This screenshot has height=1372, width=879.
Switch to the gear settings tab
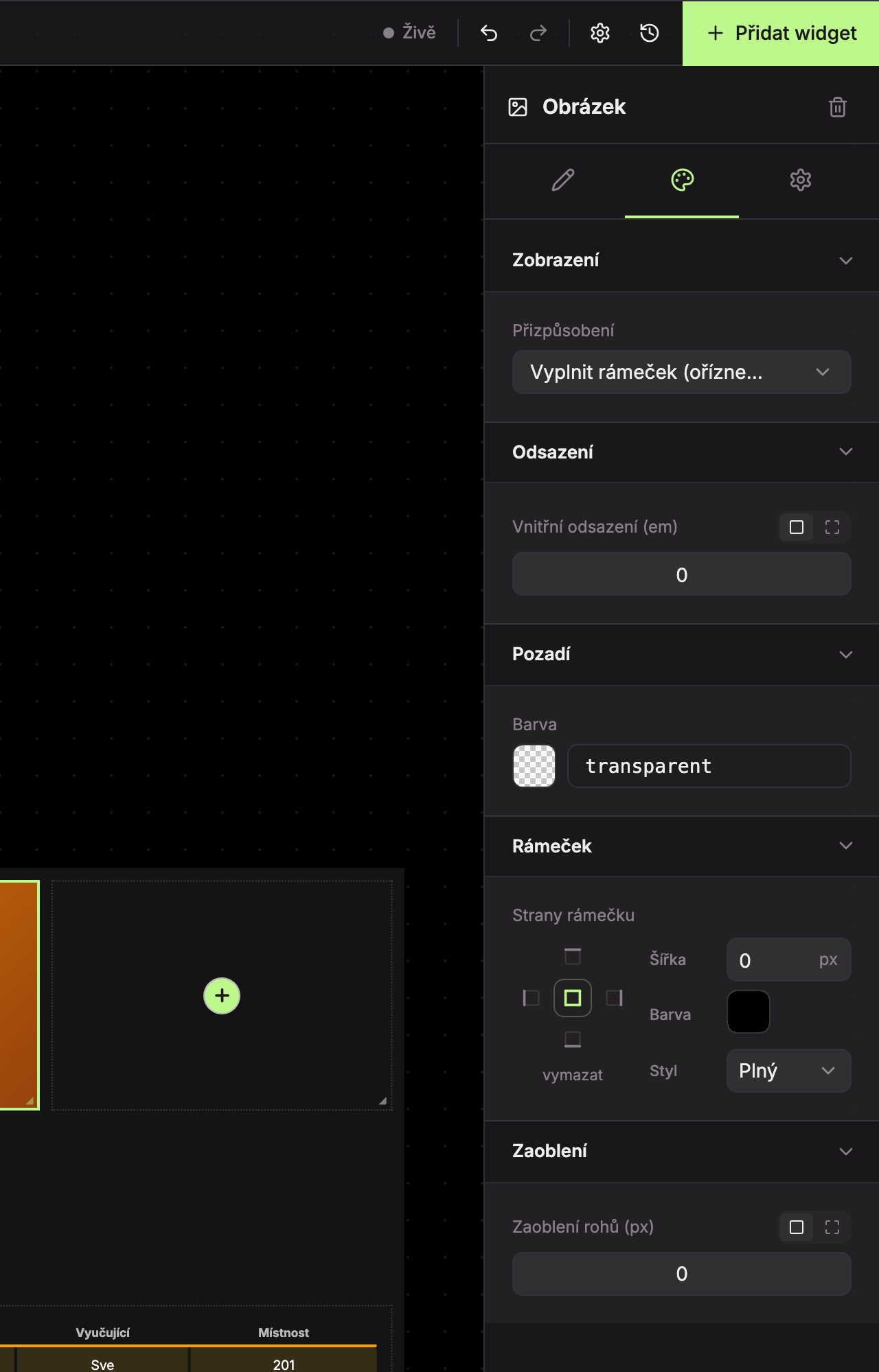click(801, 180)
